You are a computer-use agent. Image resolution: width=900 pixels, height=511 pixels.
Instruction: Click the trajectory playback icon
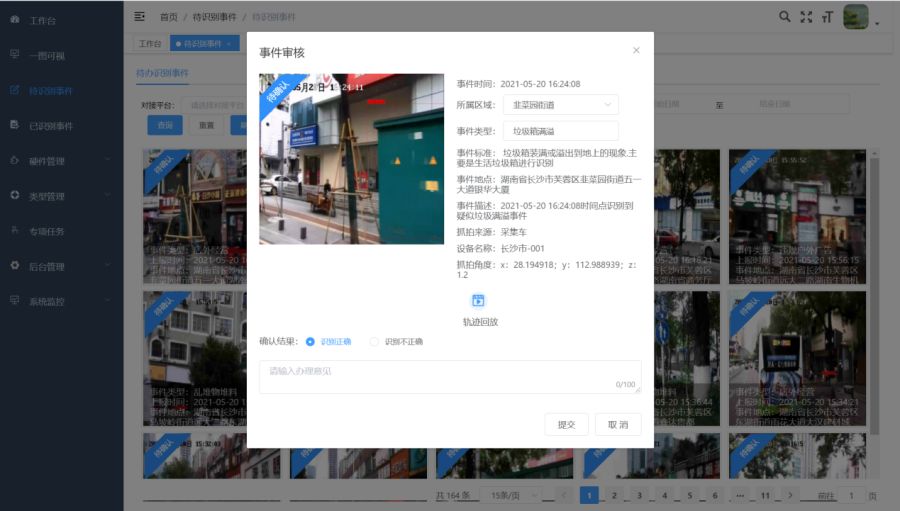[478, 301]
